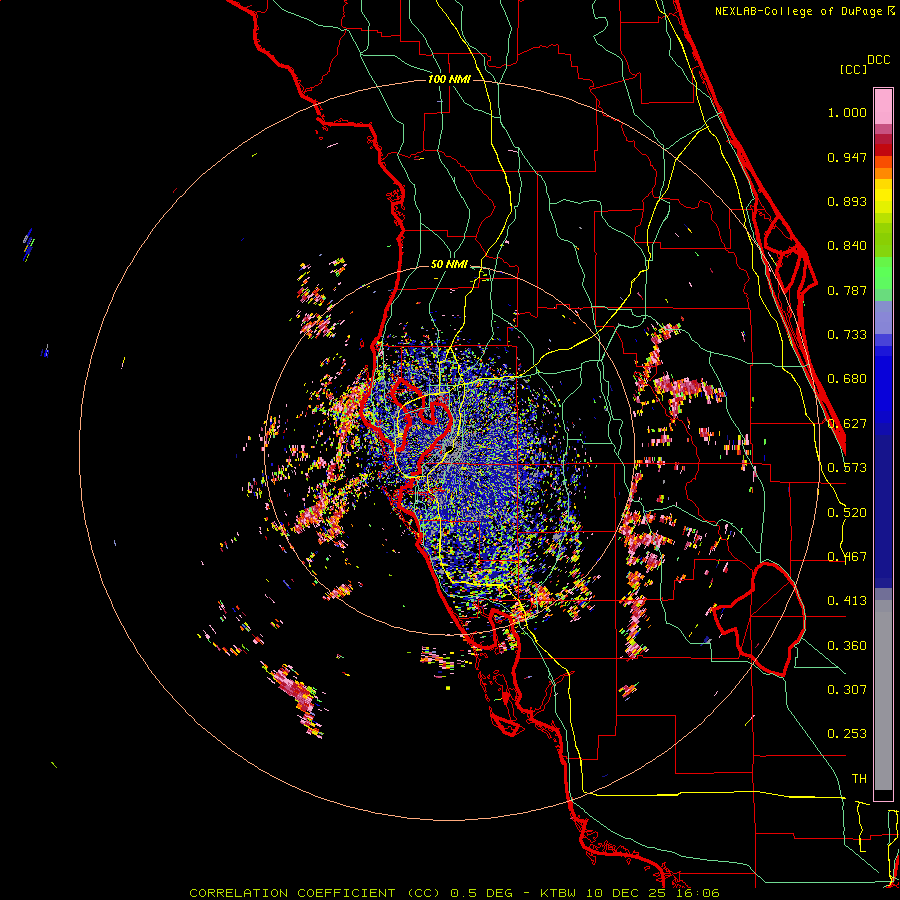Click the 0.733 legend value
This screenshot has width=900, height=900.
847,335
